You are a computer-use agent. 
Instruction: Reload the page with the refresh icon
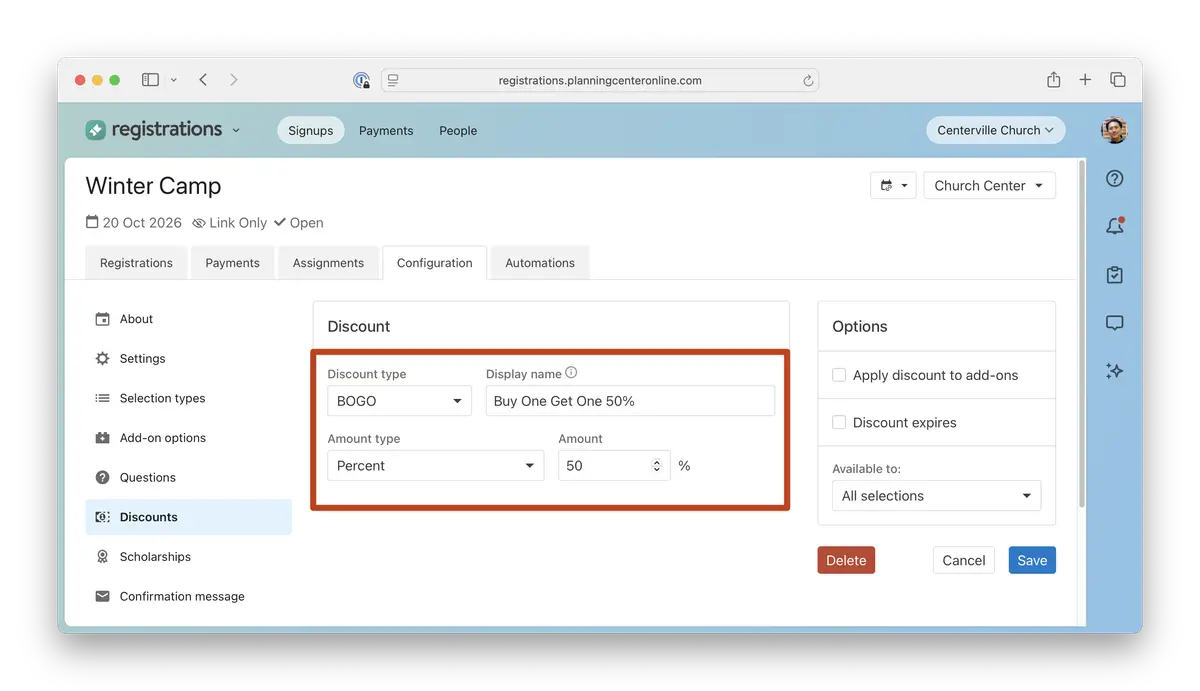(808, 81)
